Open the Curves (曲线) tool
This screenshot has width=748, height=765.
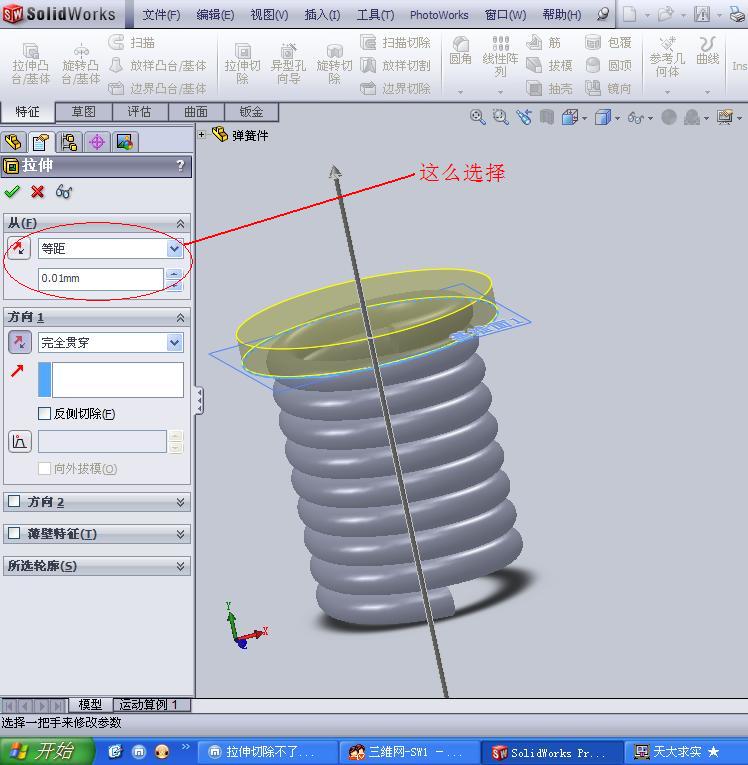pyautogui.click(x=707, y=51)
